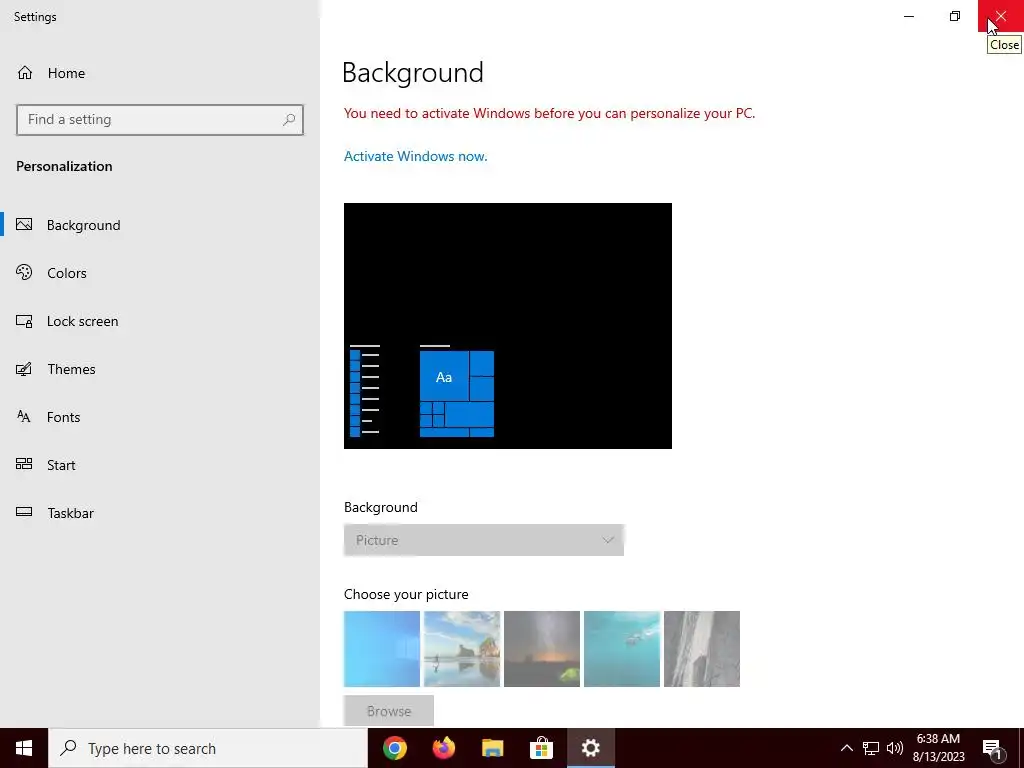Viewport: 1024px width, 768px height.
Task: Restore down the Settings window
Action: [955, 16]
